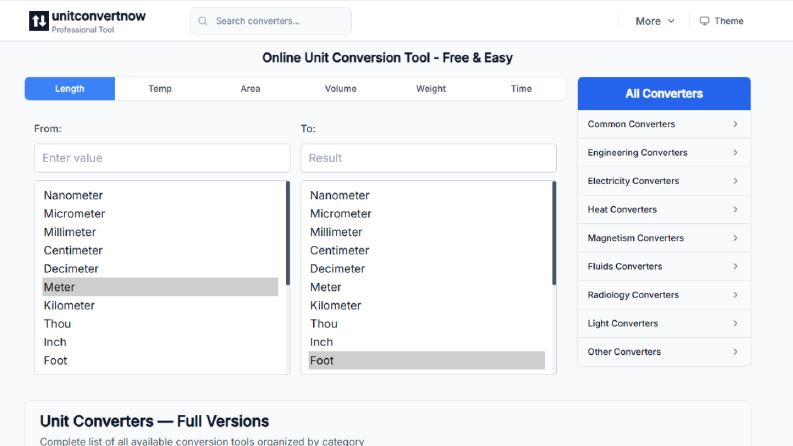Select Nanometer in the From list
The image size is (793, 446).
(160, 195)
